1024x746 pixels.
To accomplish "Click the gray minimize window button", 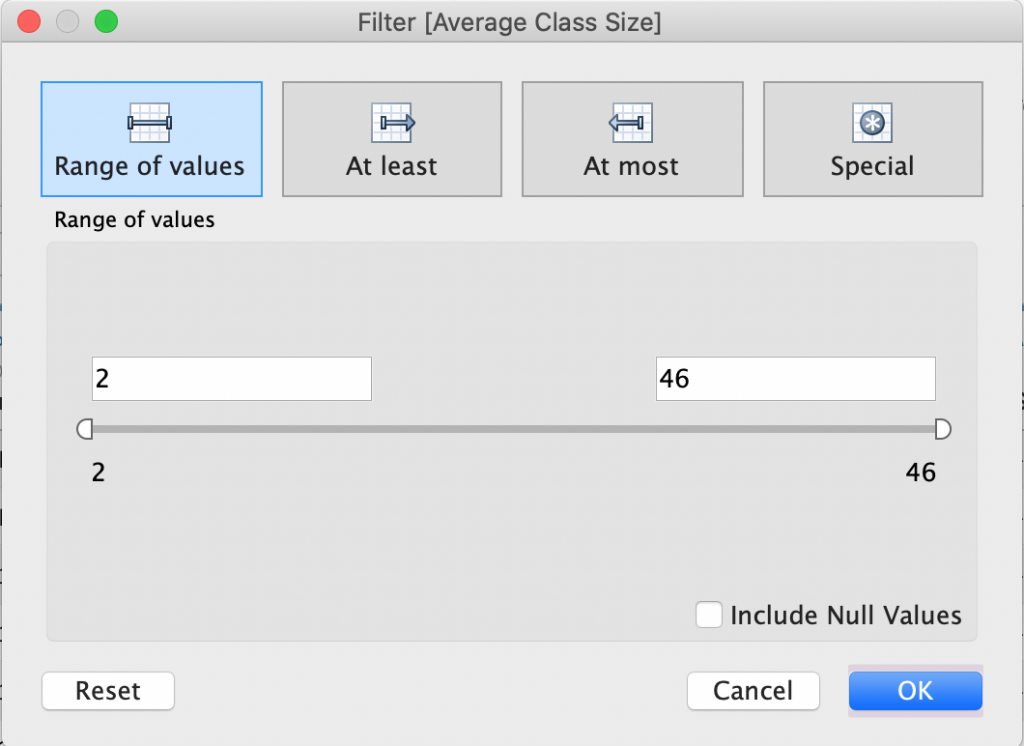I will (x=67, y=21).
